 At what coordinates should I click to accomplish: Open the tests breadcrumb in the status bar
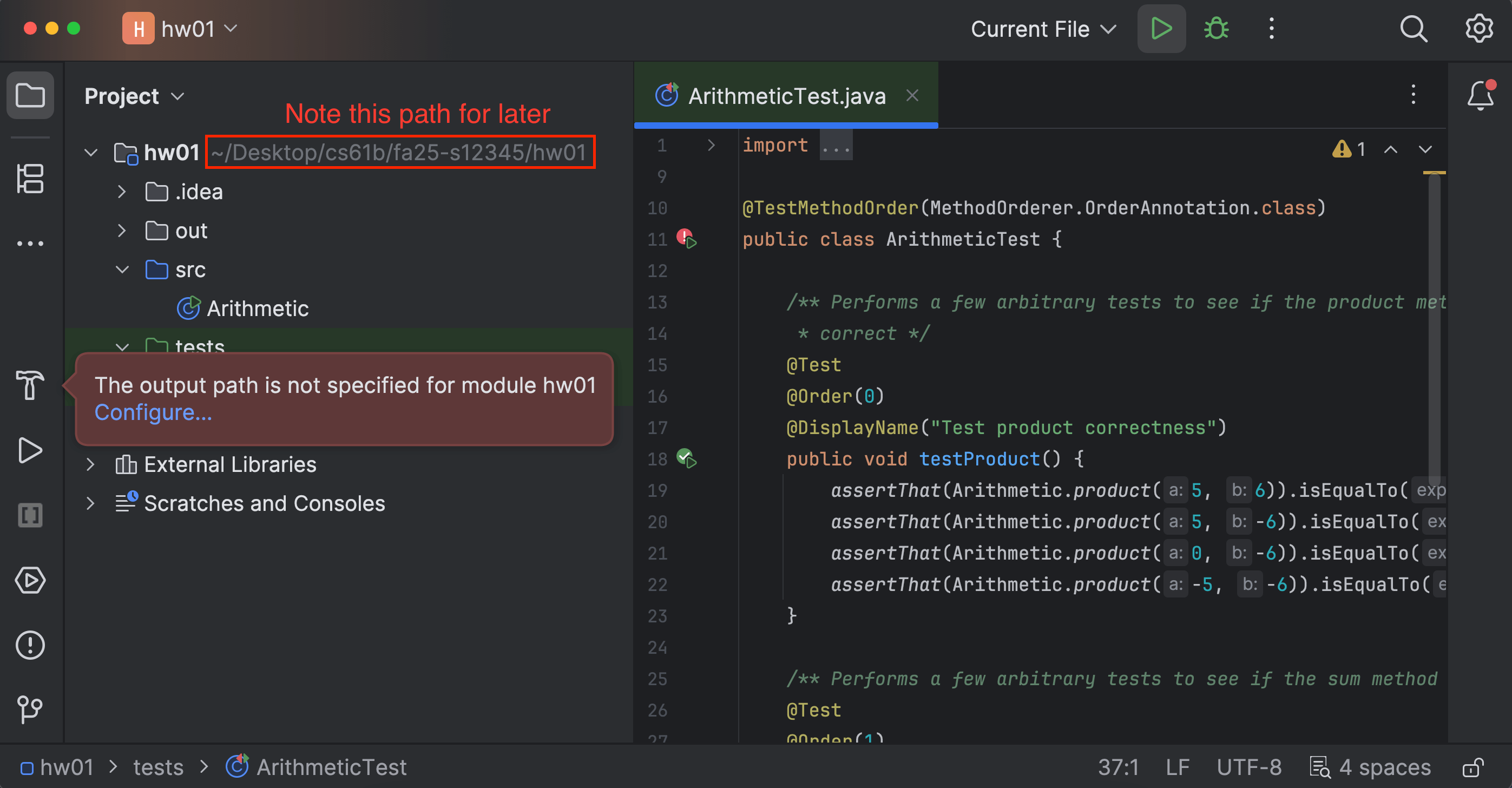click(158, 766)
